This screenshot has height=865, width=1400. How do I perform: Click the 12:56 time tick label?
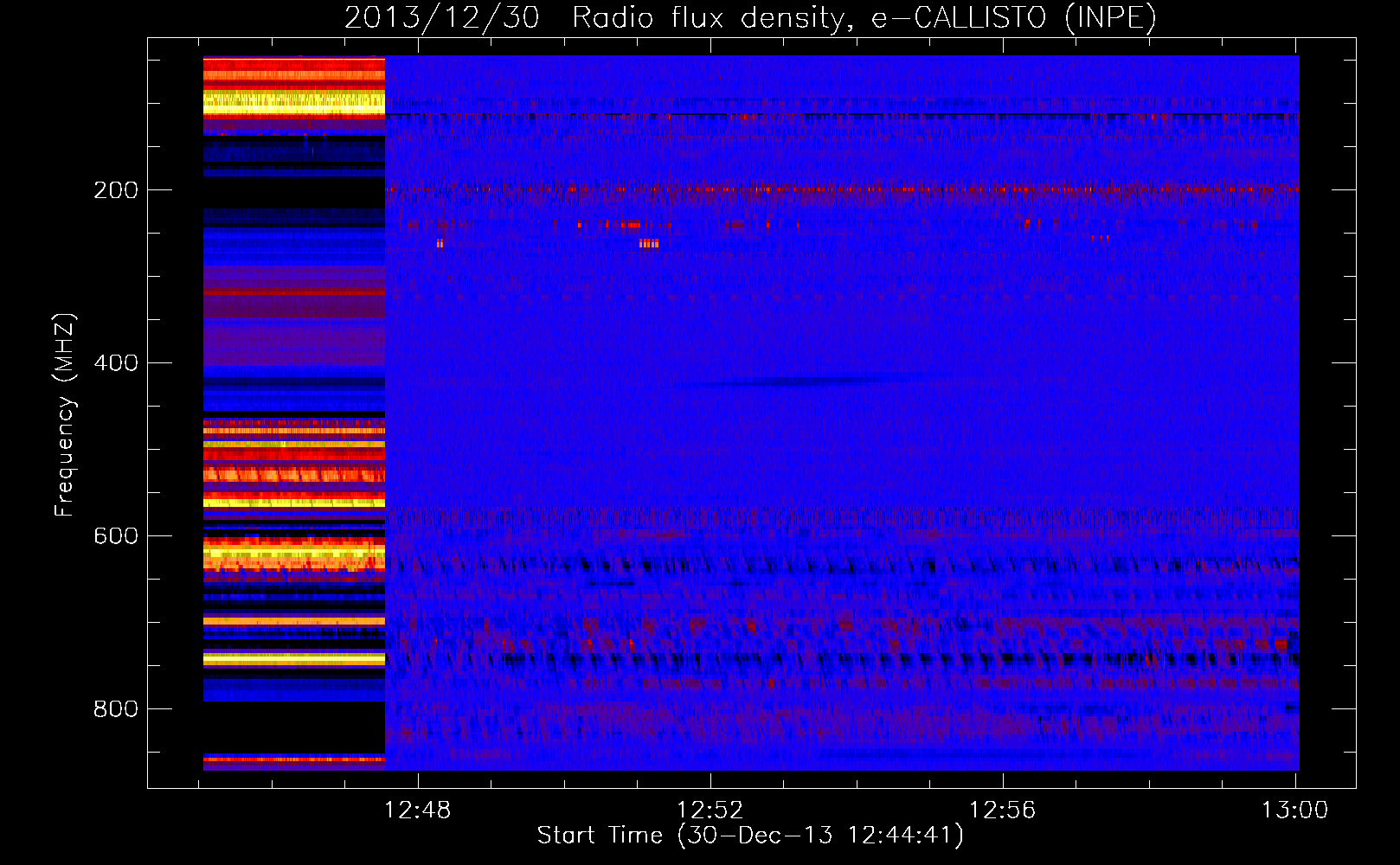coord(1003,811)
